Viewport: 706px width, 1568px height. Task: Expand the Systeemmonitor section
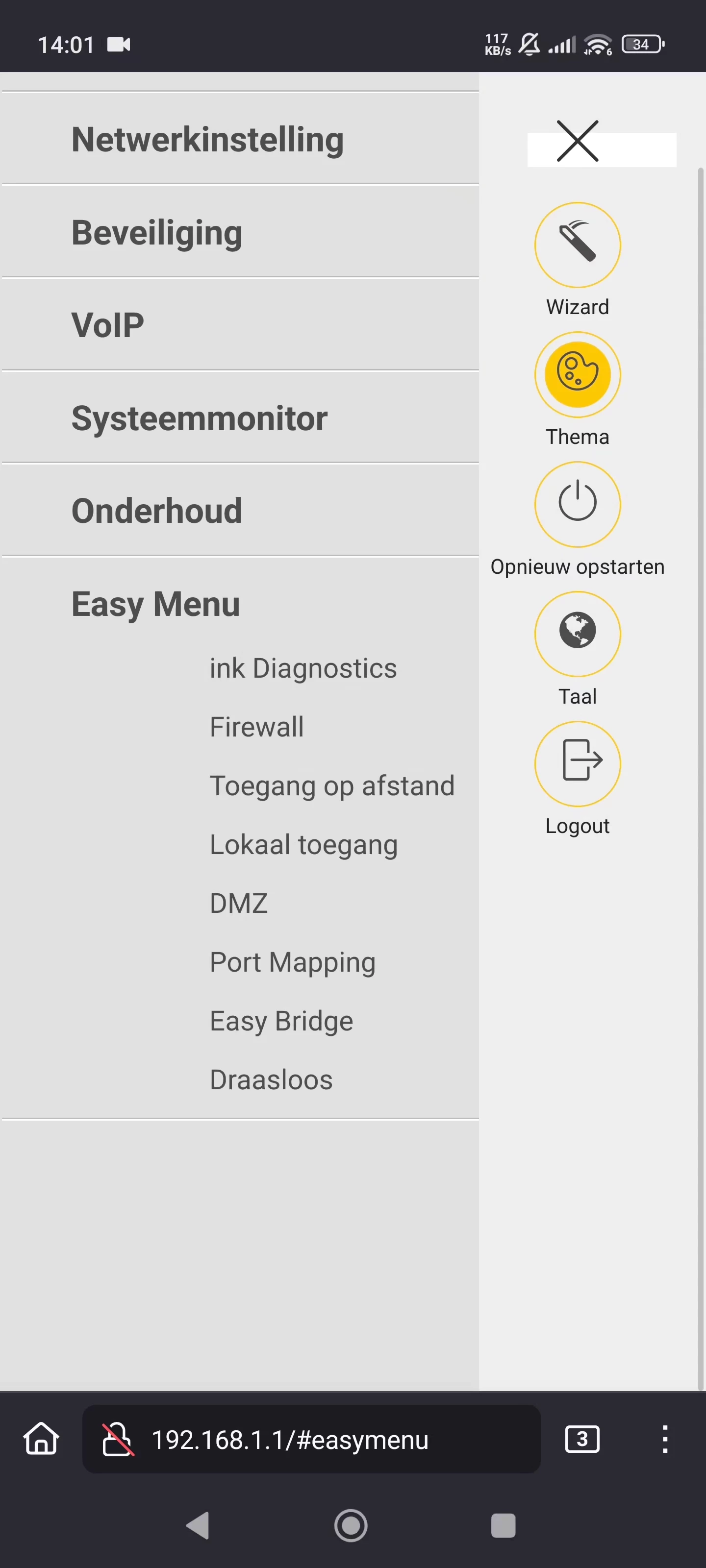[240, 417]
